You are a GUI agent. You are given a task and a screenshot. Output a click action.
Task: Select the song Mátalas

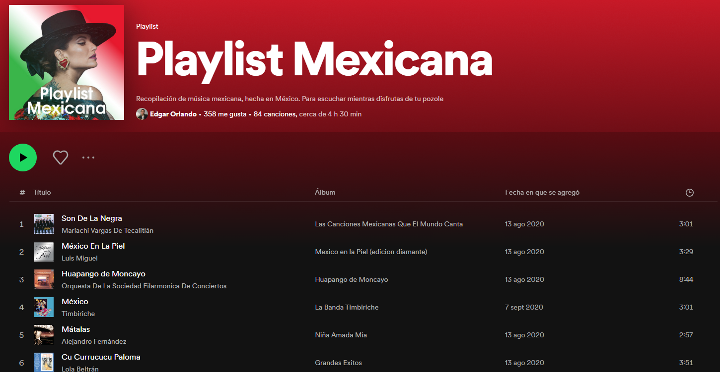(x=76, y=329)
